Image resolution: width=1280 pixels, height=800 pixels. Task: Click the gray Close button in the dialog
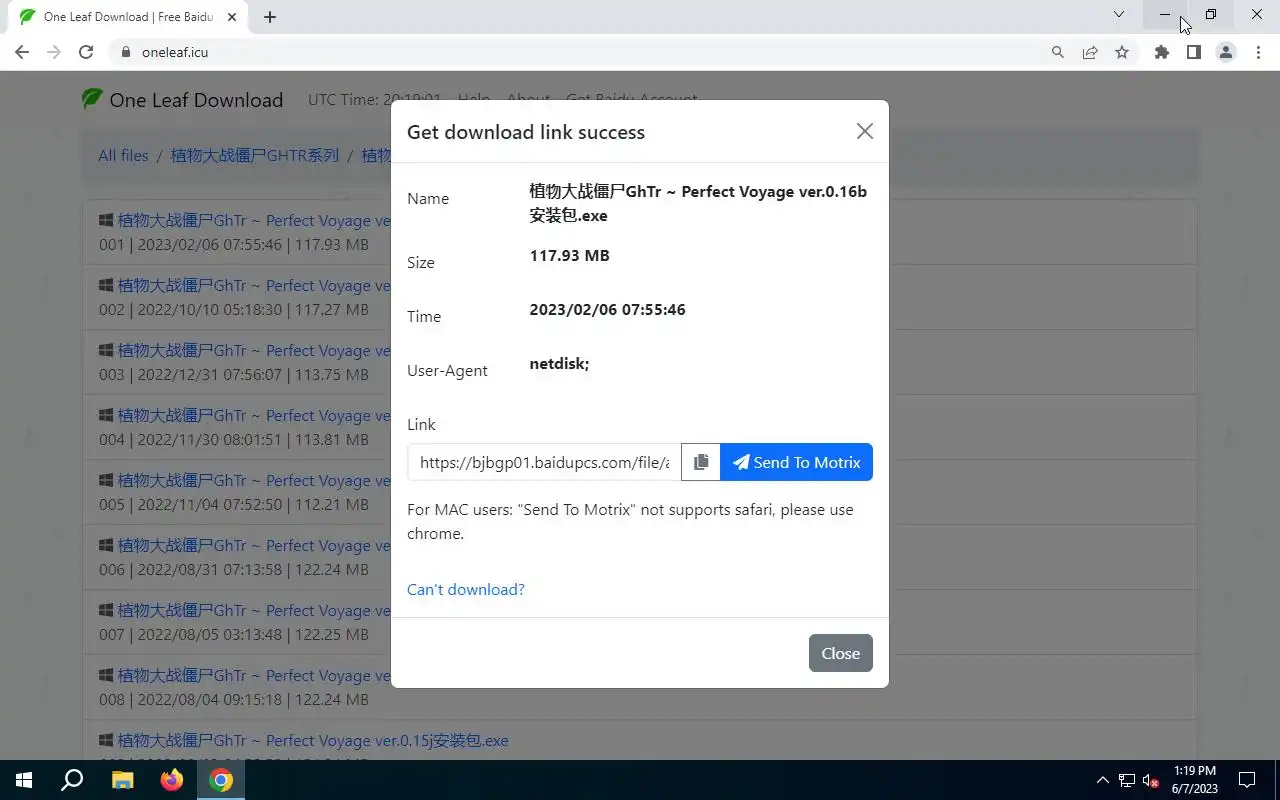pos(841,653)
